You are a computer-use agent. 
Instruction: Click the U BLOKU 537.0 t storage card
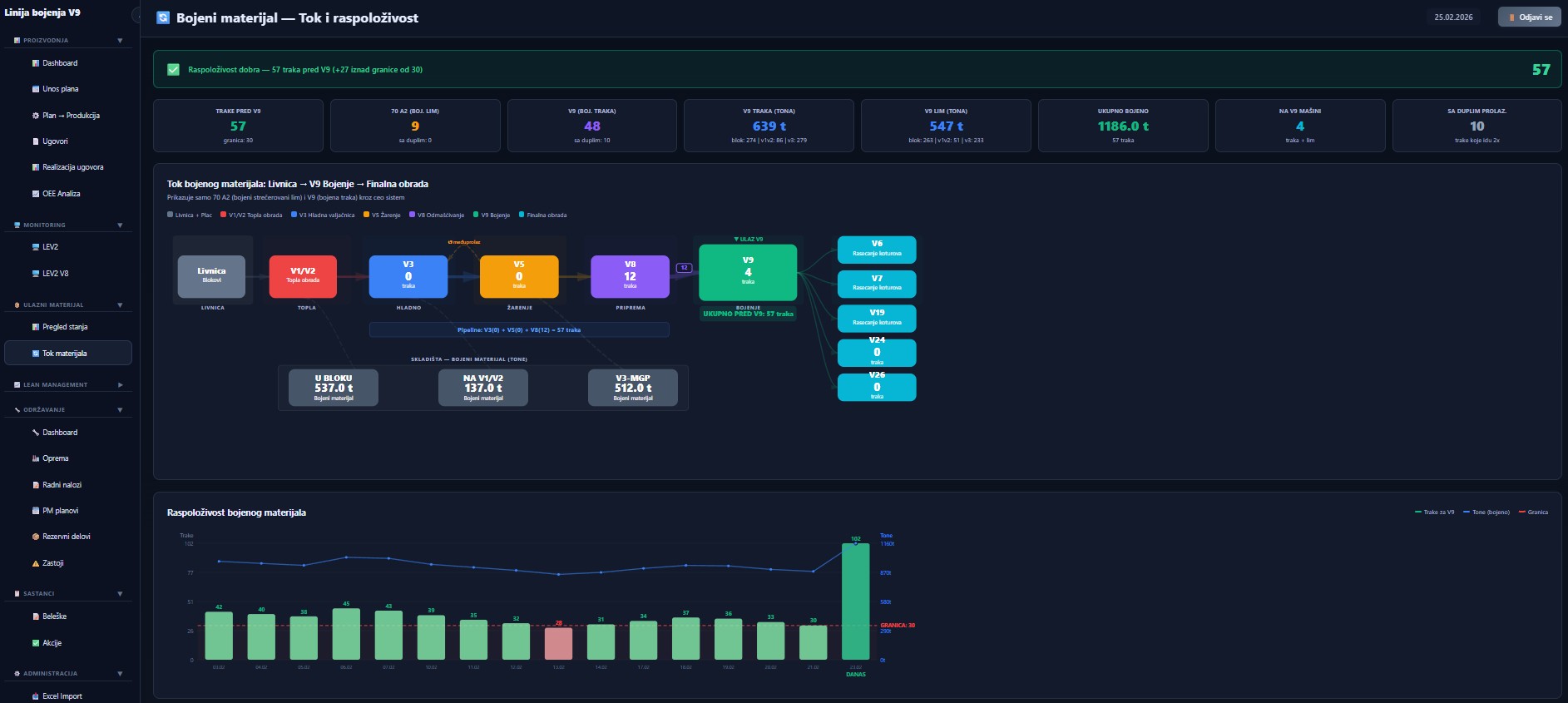(x=334, y=389)
